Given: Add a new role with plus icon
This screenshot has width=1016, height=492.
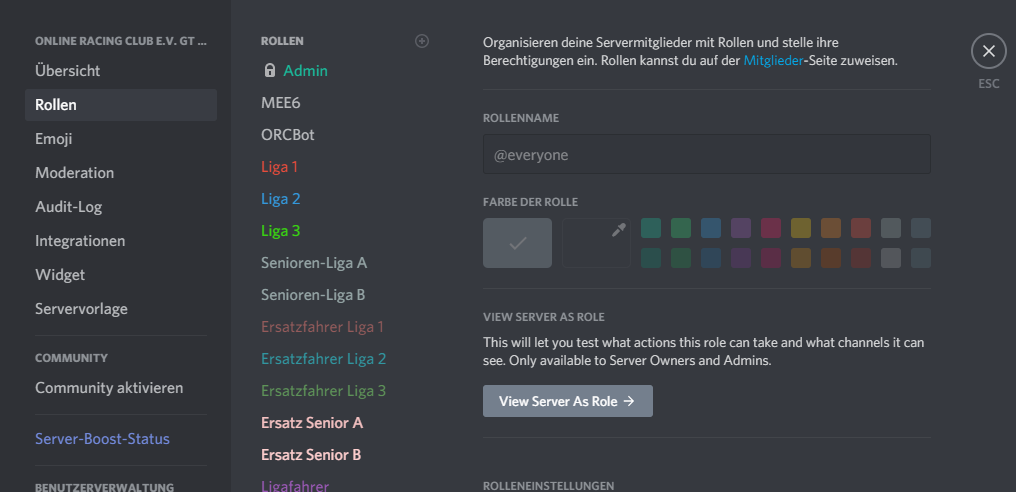Looking at the screenshot, I should coord(422,41).
